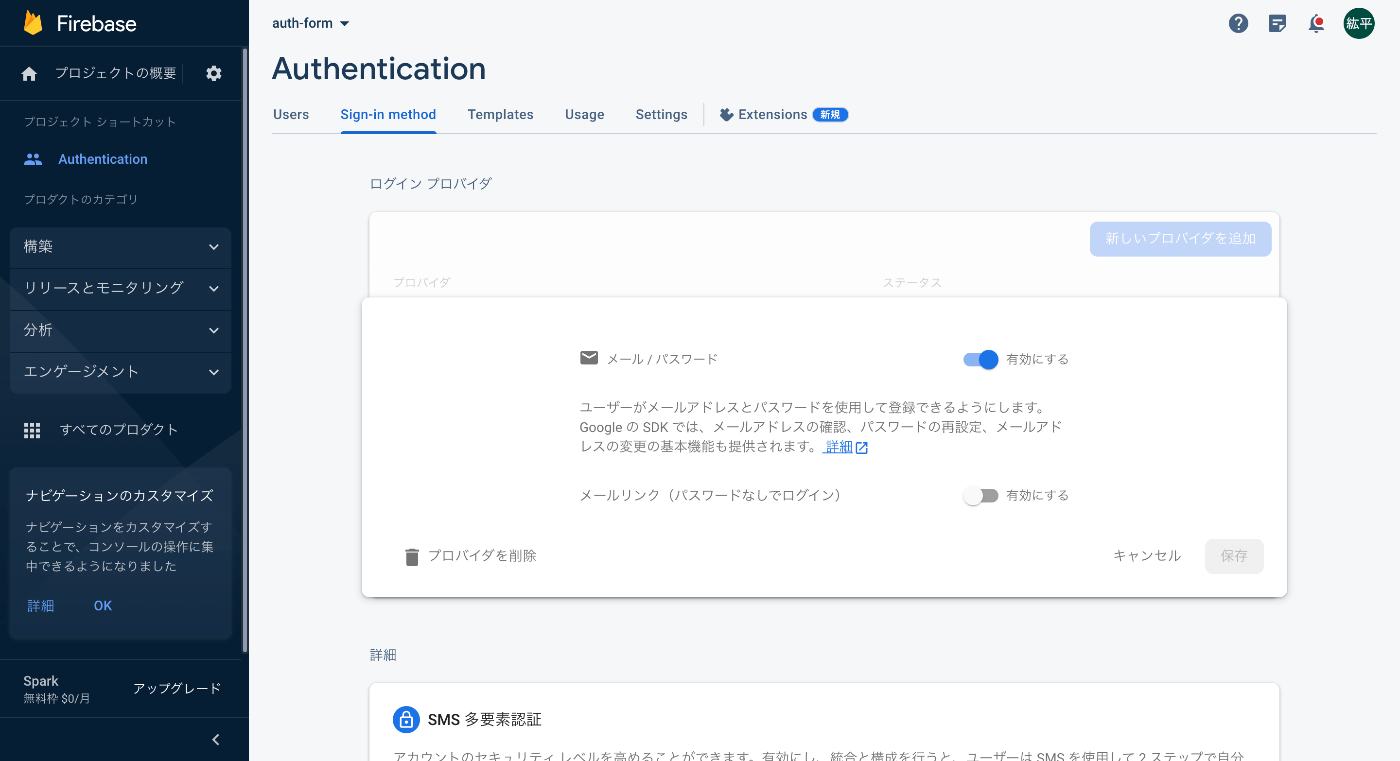Click the キャンセル button
Viewport: 1400px width, 761px height.
pyautogui.click(x=1147, y=556)
